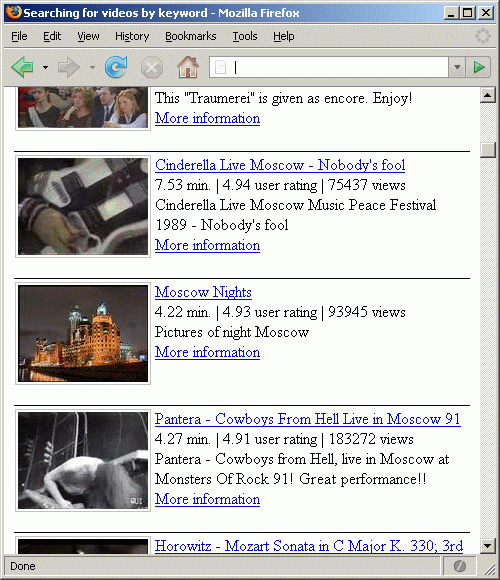Click the text "4.93 user rating"
Viewport: 500px width, 580px height.
tap(270, 312)
